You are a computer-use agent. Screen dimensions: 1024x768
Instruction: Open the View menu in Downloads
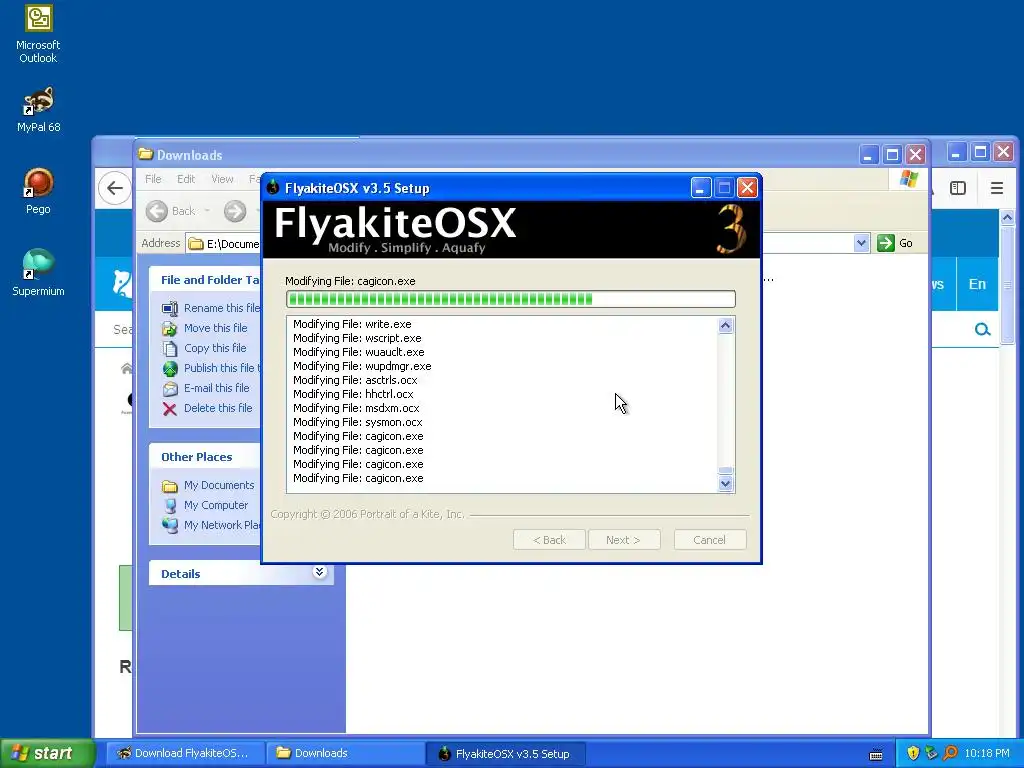tap(222, 179)
